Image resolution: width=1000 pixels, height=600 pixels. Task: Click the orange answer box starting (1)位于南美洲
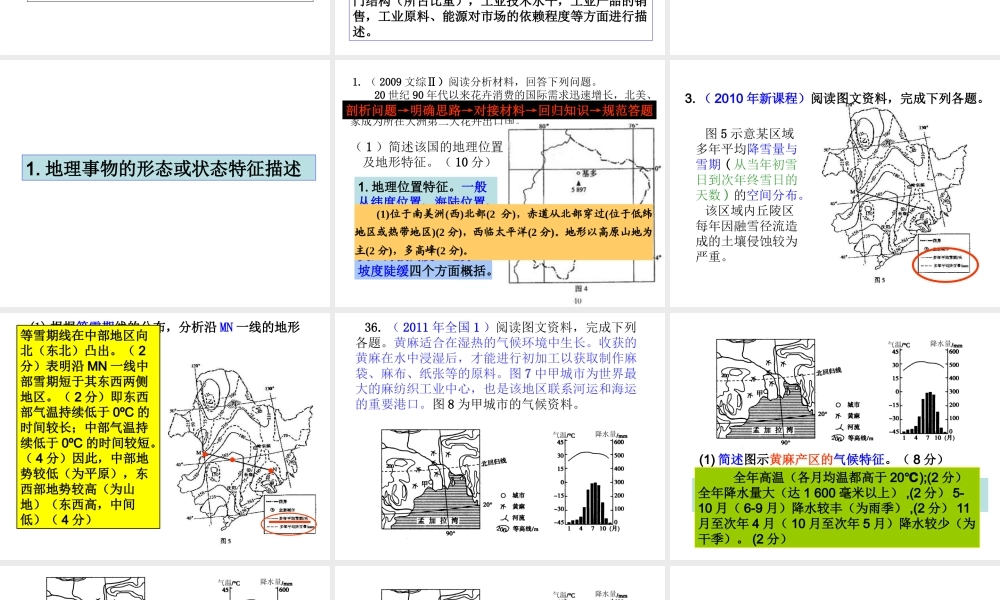click(504, 231)
